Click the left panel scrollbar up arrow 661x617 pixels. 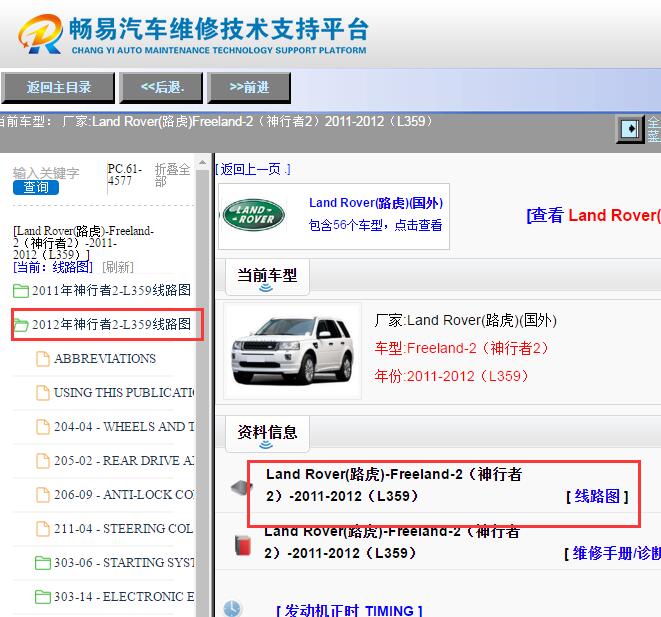point(203,162)
